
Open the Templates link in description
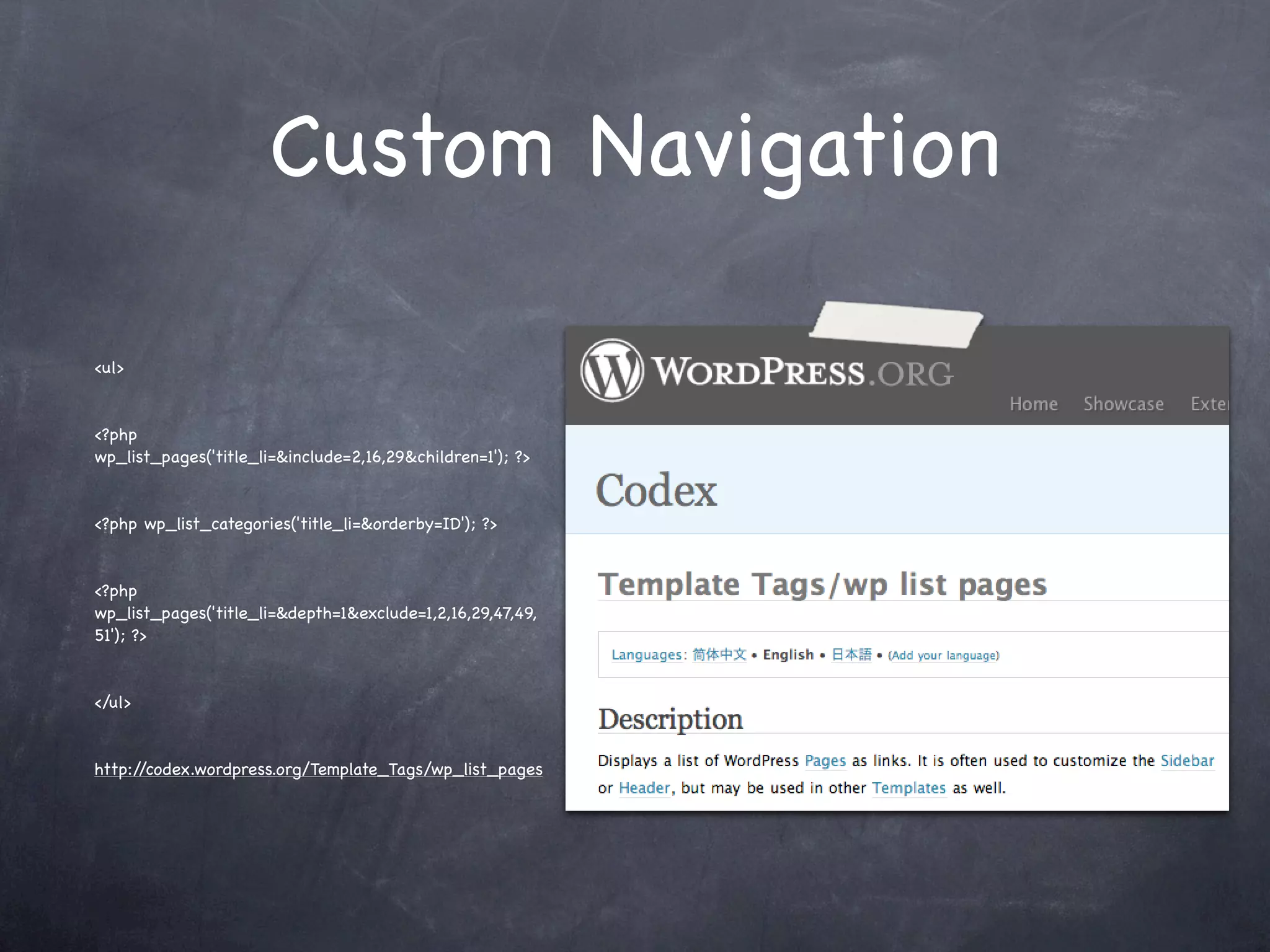click(x=908, y=788)
